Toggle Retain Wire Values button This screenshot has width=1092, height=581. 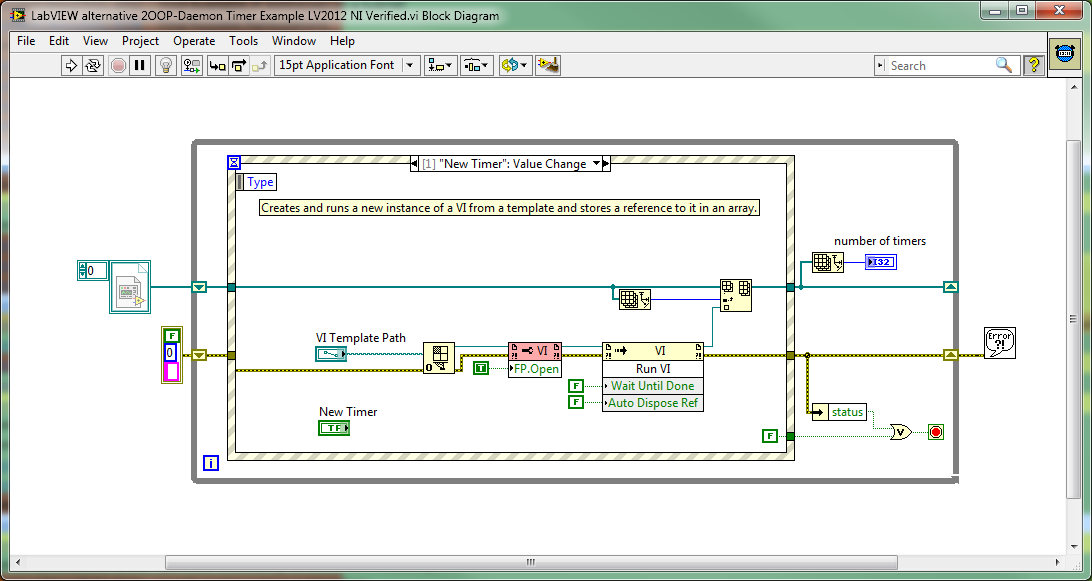(191, 65)
